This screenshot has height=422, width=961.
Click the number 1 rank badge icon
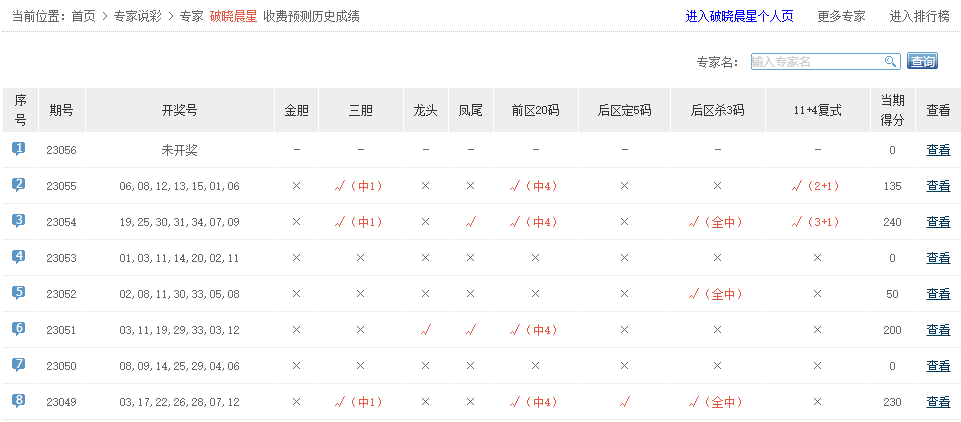pyautogui.click(x=19, y=149)
